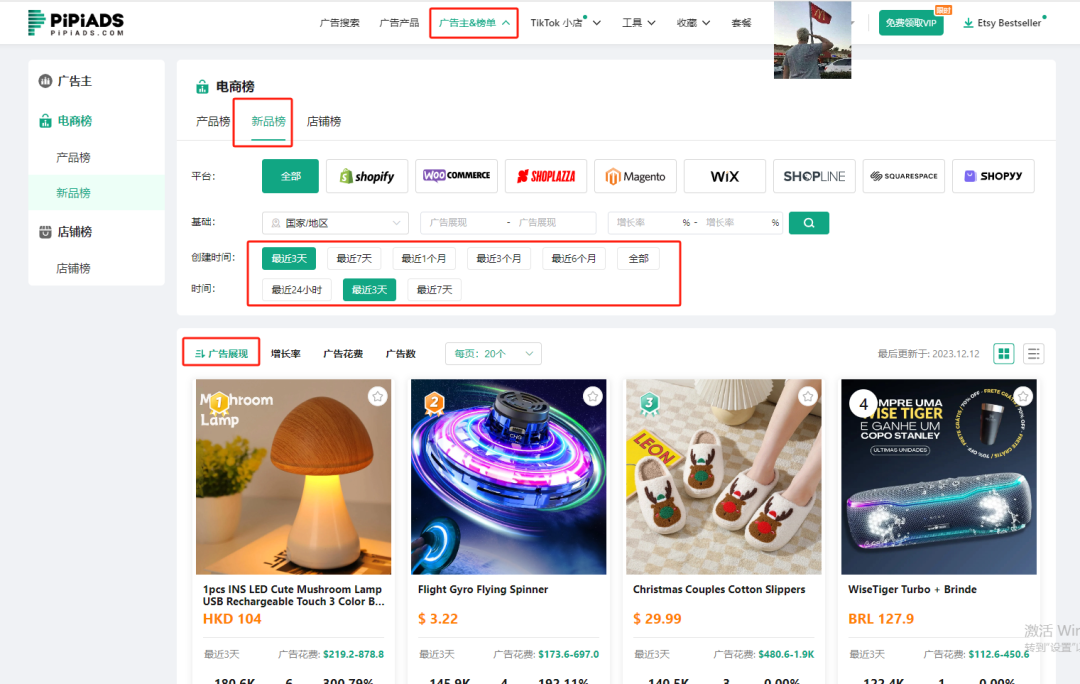The image size is (1080, 684).
Task: Select the Shoplazza platform filter
Action: tap(546, 176)
